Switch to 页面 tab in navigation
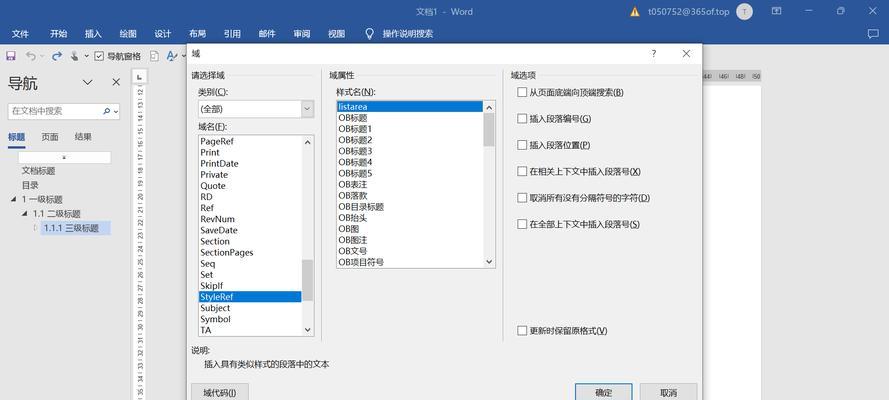 click(x=50, y=137)
